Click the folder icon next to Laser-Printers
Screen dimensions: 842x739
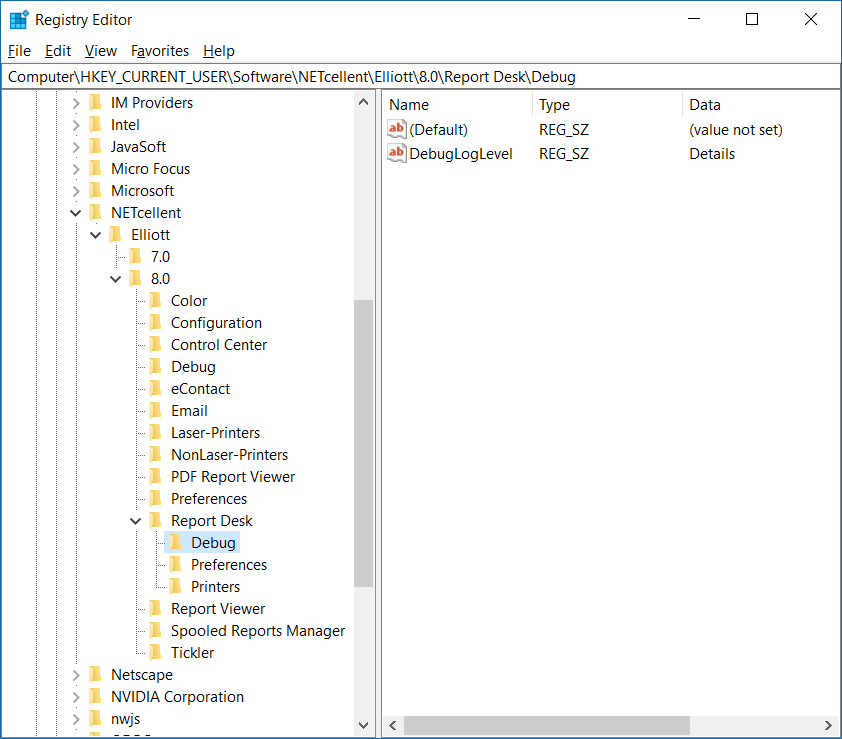[156, 432]
